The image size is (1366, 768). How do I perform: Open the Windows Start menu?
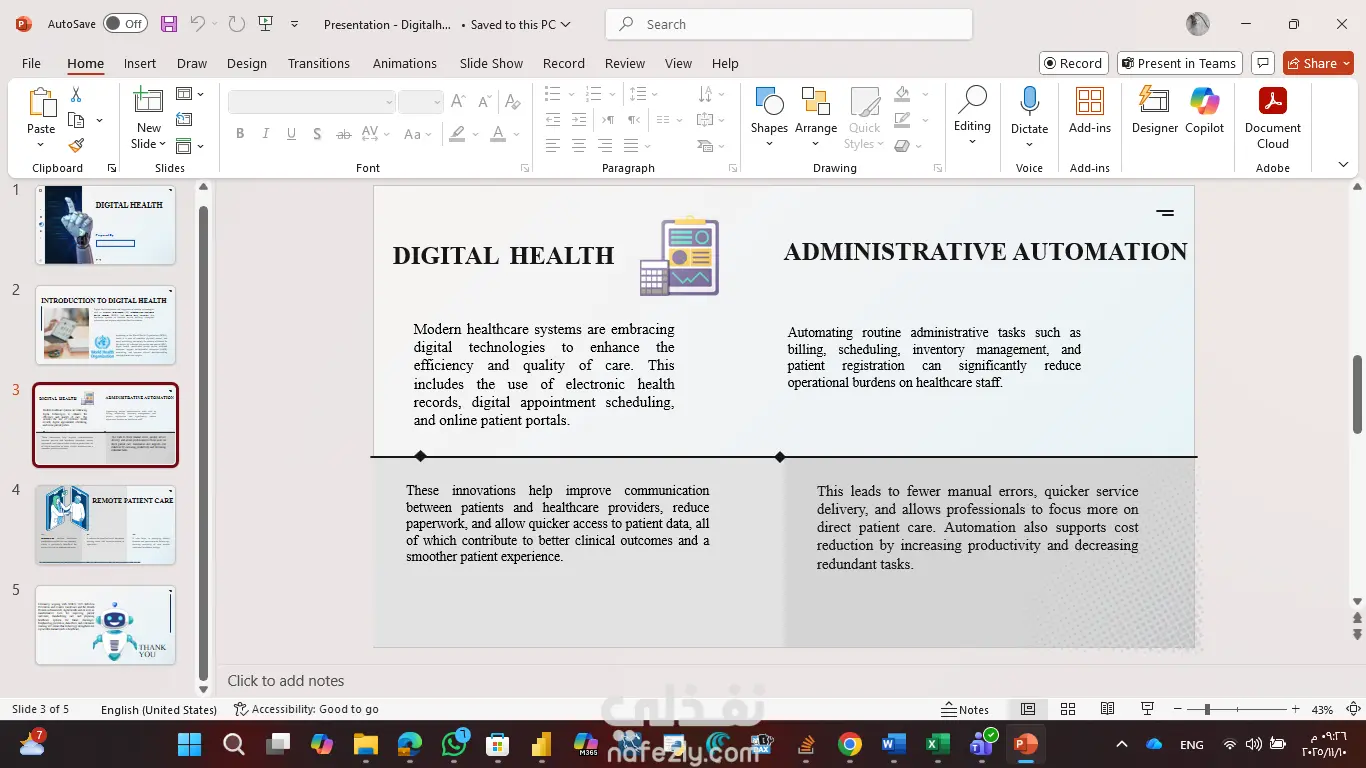coord(189,744)
